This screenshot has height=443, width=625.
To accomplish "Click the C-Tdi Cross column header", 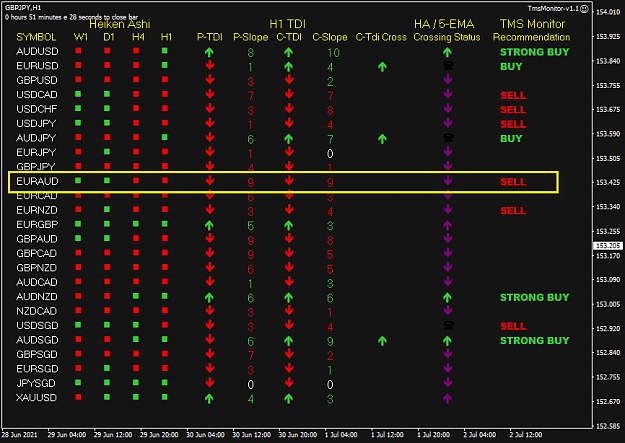I will (381, 37).
